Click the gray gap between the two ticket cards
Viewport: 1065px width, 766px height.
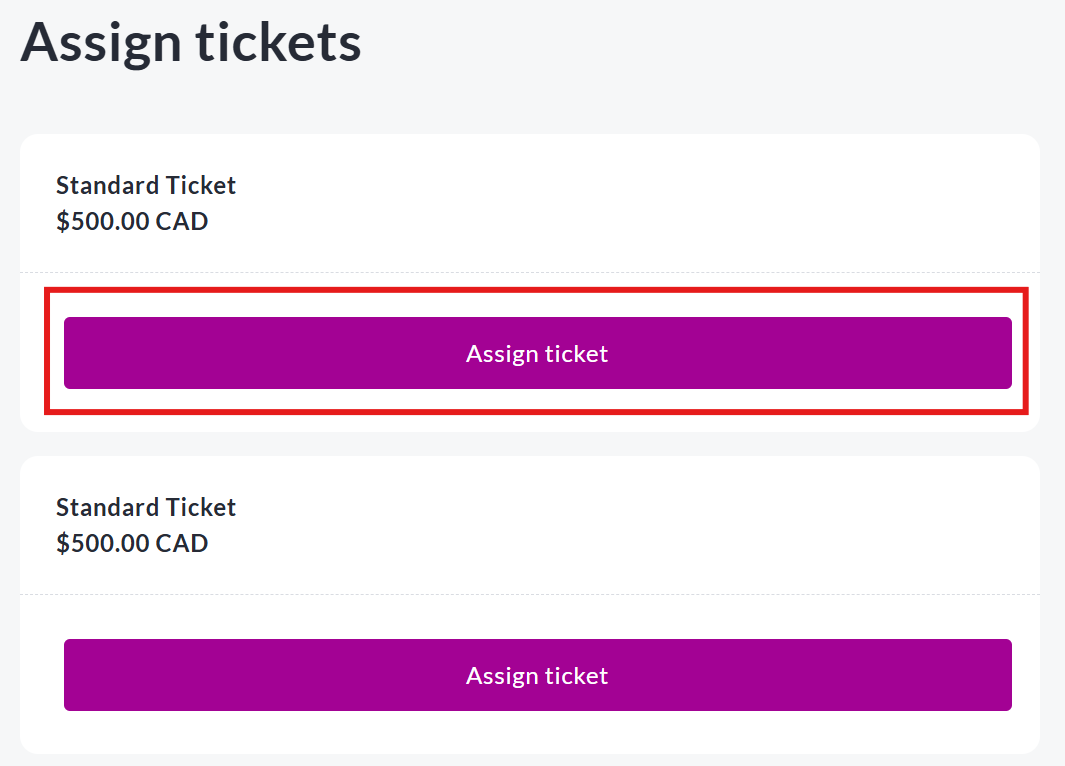pyautogui.click(x=530, y=444)
